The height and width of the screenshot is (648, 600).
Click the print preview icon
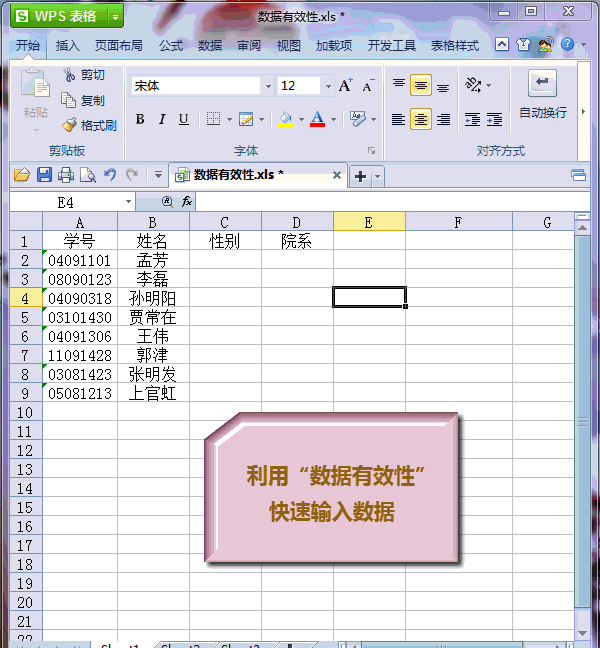click(x=88, y=175)
